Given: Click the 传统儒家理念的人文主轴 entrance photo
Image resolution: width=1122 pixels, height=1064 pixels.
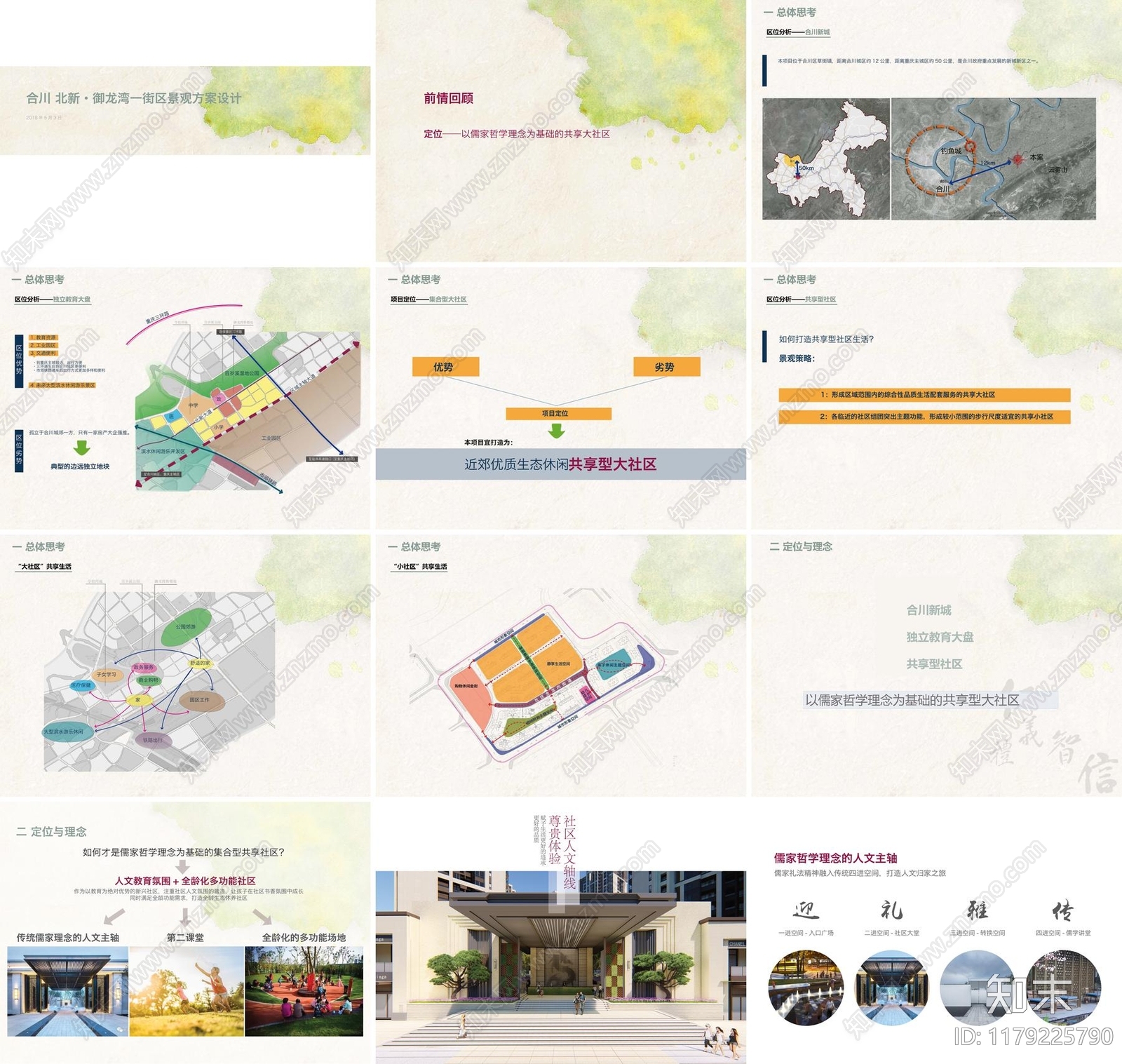Looking at the screenshot, I should (68, 992).
